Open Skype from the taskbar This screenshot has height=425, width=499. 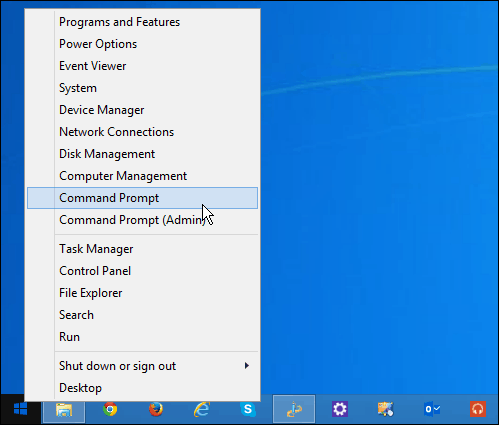248,409
